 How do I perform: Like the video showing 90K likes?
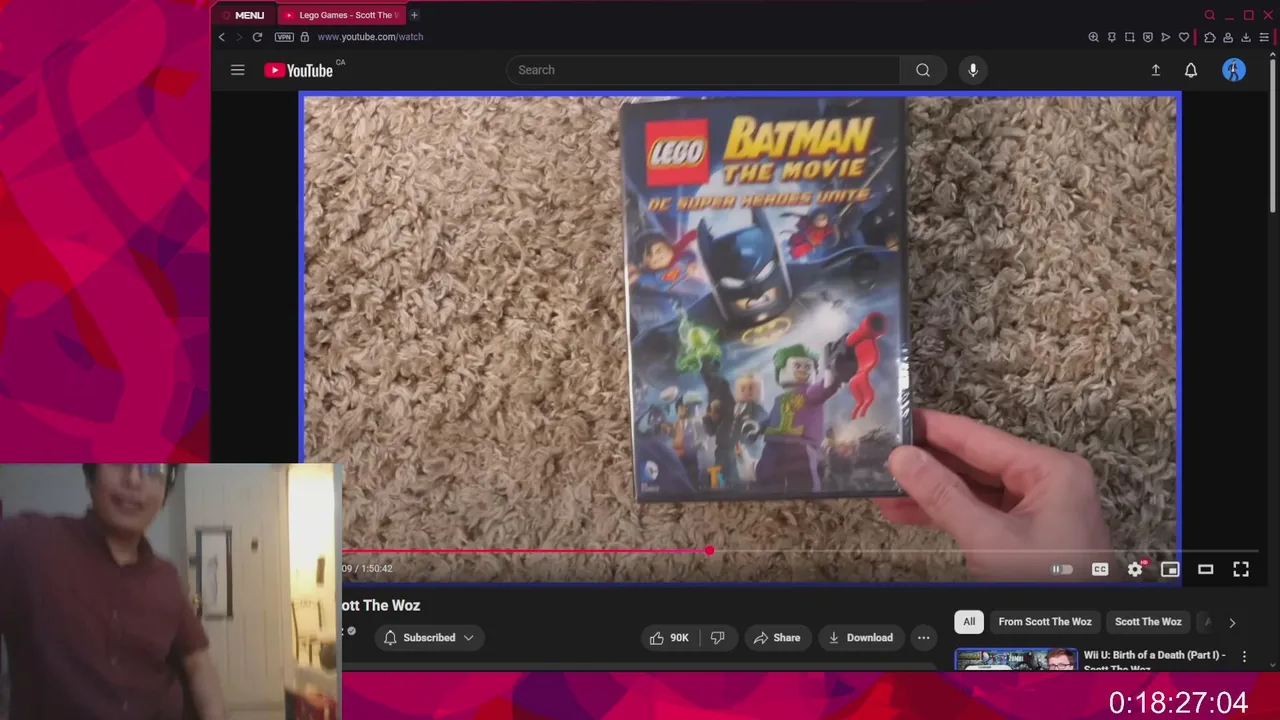pyautogui.click(x=669, y=638)
